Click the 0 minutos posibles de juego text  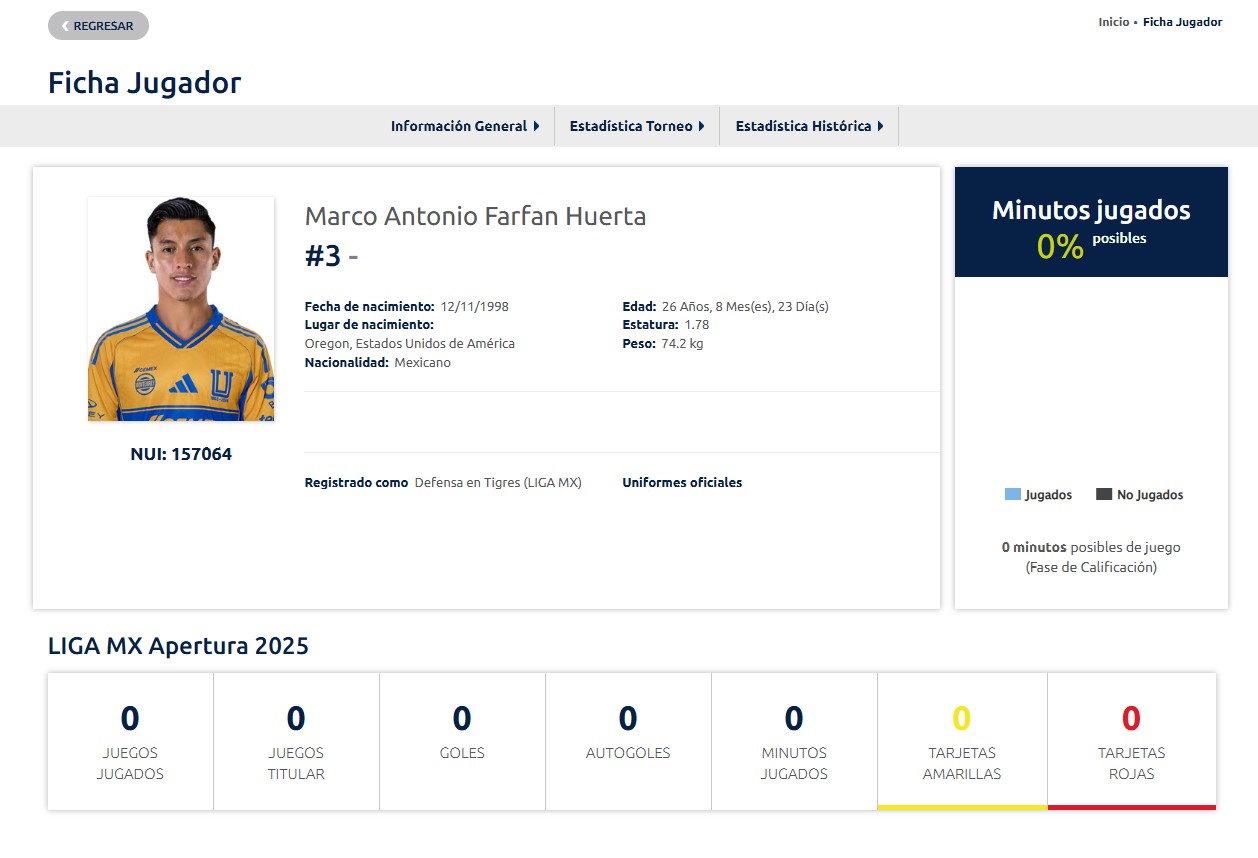point(1091,548)
